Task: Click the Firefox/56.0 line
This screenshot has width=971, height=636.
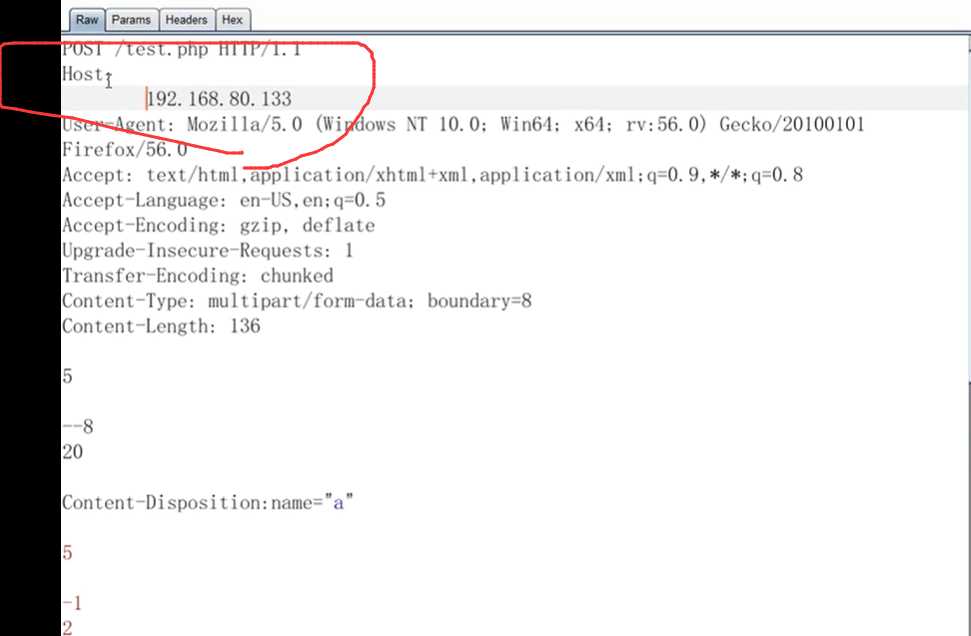Action: coord(124,150)
